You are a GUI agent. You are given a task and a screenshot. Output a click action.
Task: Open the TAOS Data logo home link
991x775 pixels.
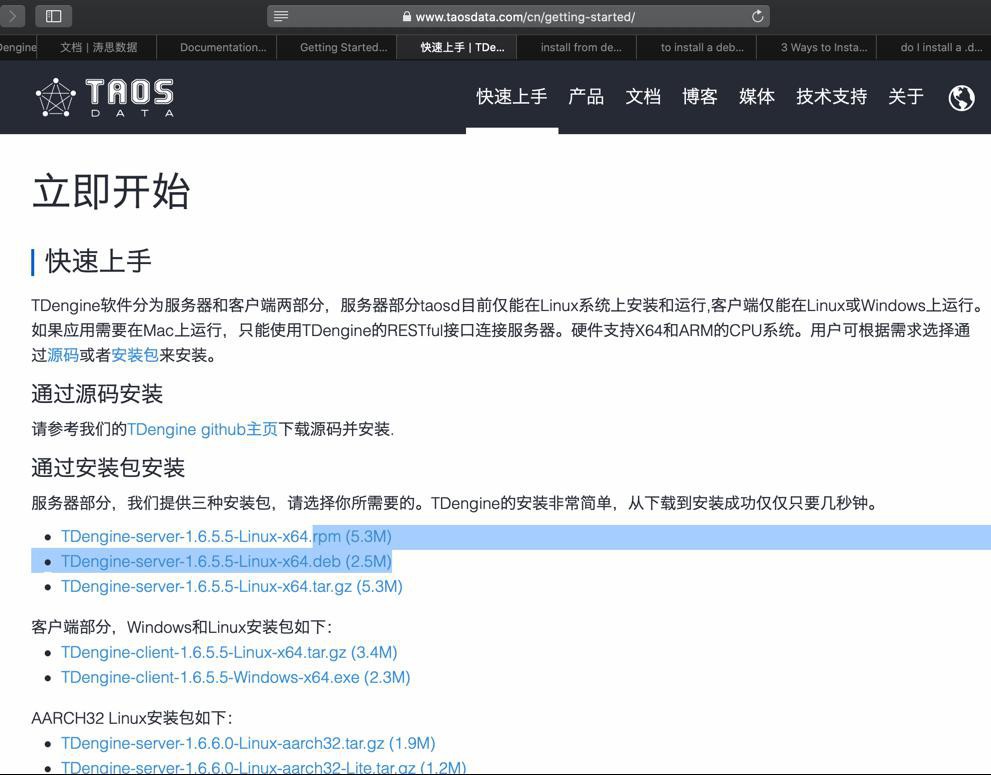(105, 97)
